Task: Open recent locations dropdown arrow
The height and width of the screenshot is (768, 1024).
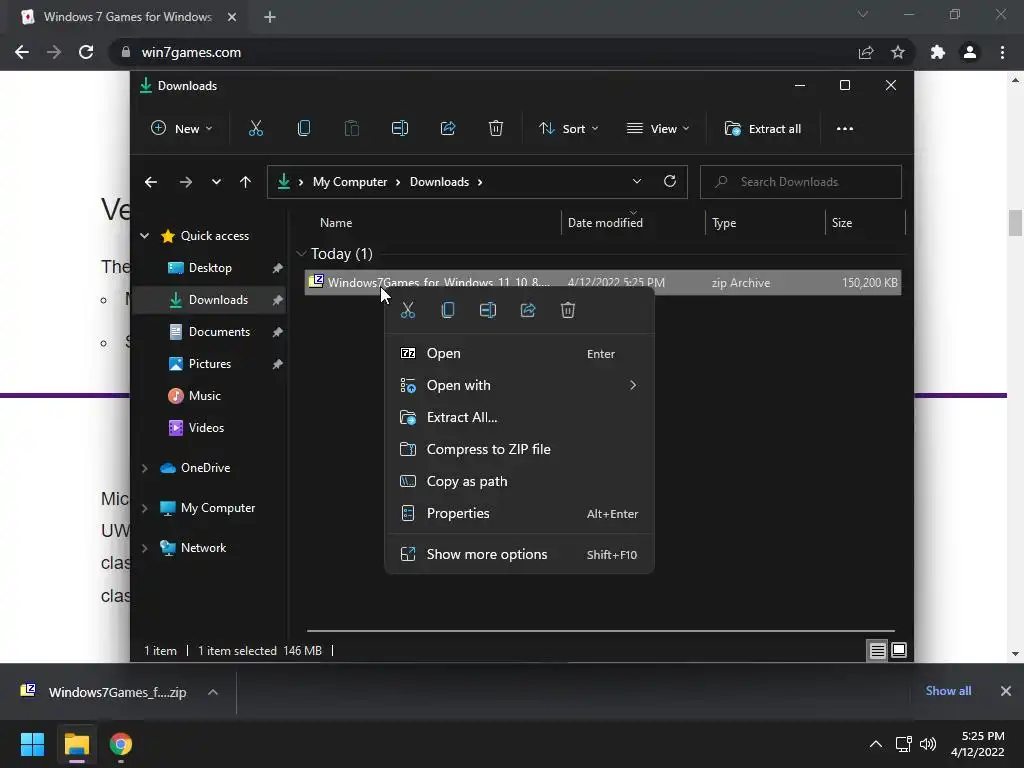Action: 216,182
